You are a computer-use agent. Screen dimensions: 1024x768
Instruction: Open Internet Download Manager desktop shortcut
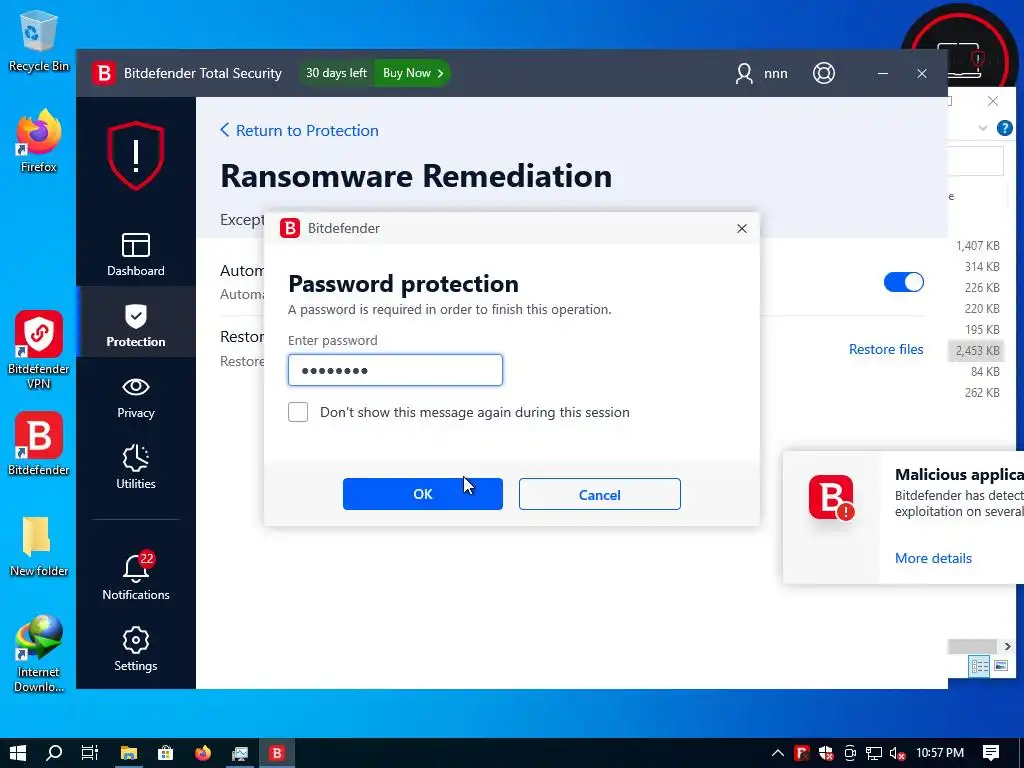click(x=39, y=653)
